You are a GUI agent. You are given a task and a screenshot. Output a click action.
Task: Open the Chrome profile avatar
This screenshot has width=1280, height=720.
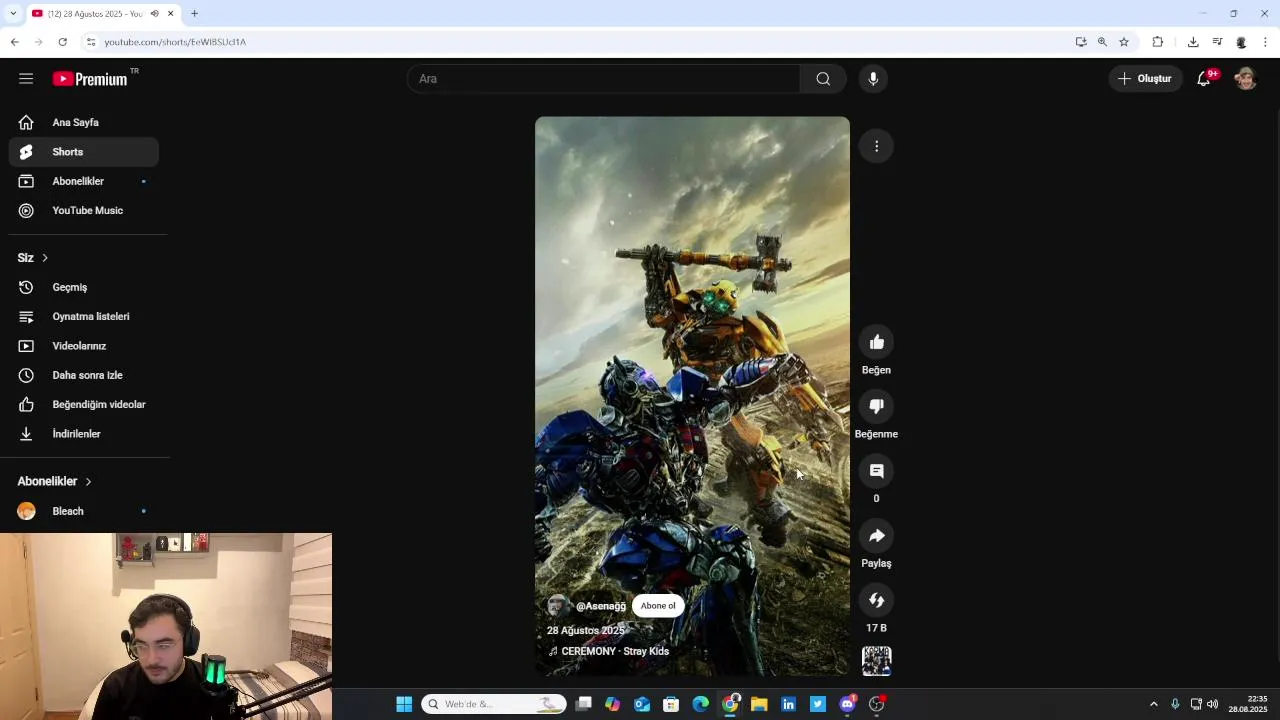tap(1241, 42)
